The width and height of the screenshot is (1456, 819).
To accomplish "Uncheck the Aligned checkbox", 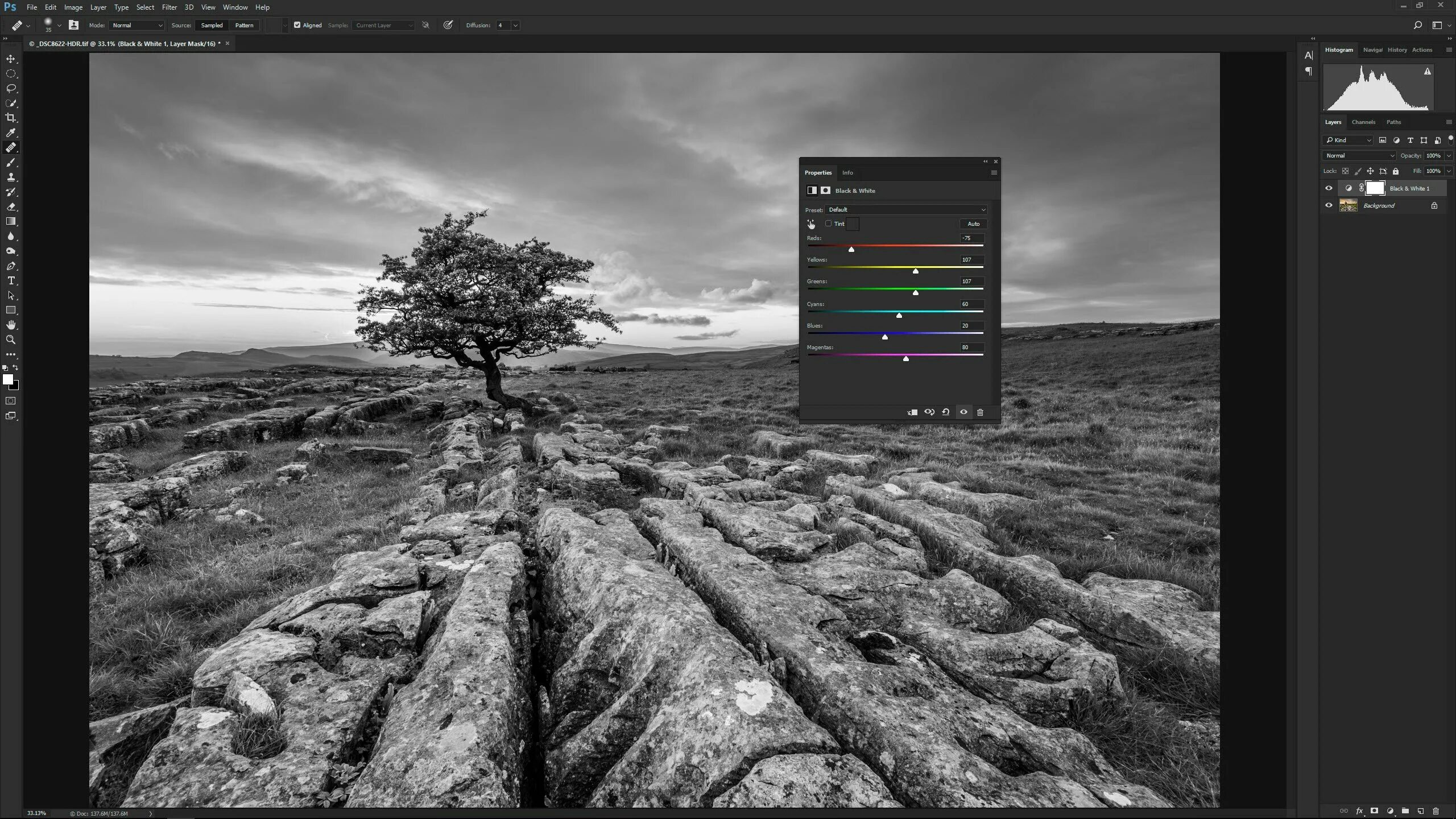I will pyautogui.click(x=297, y=25).
